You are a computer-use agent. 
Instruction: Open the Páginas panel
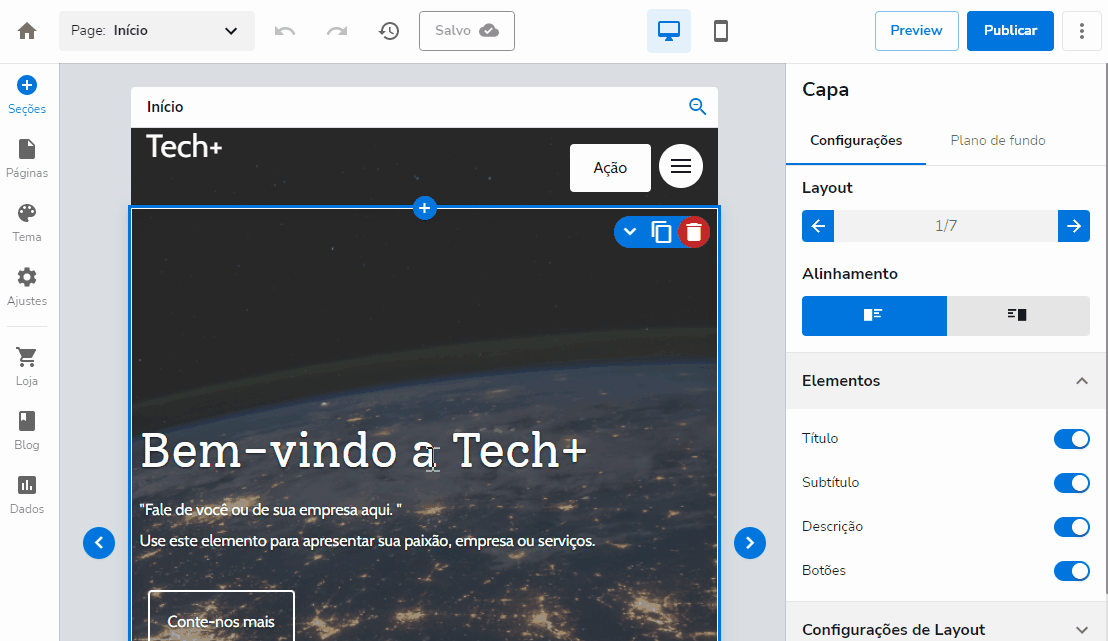coord(27,159)
